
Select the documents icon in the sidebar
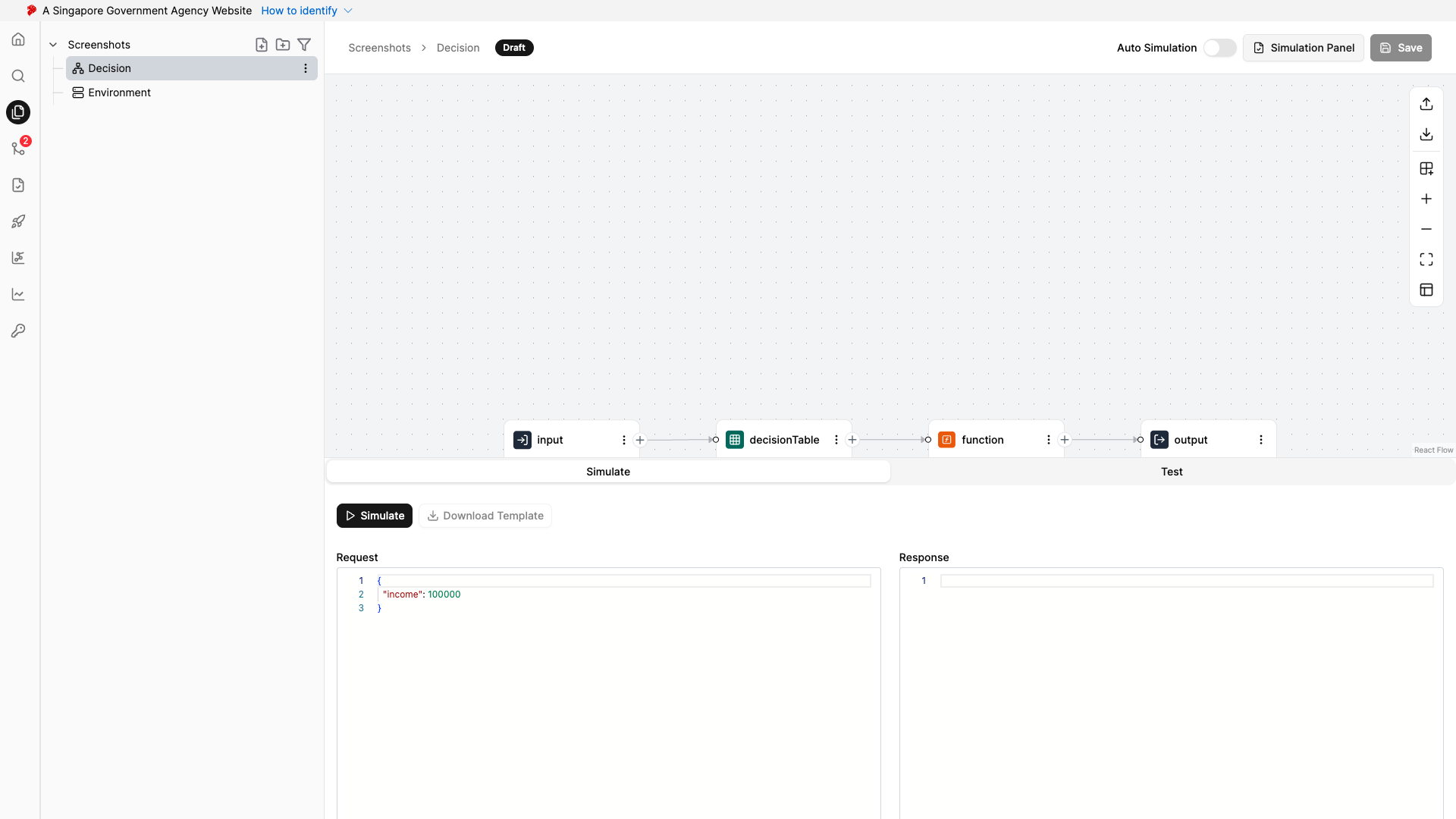pos(18,112)
